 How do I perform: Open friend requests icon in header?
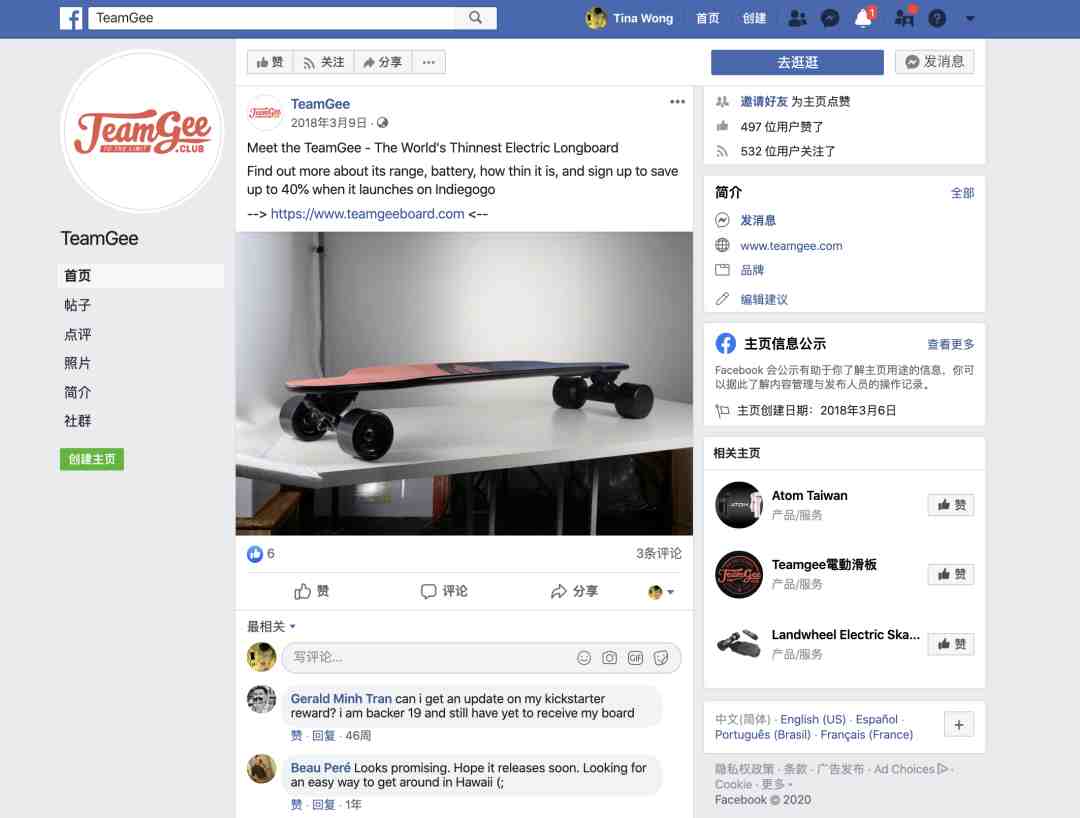(796, 18)
